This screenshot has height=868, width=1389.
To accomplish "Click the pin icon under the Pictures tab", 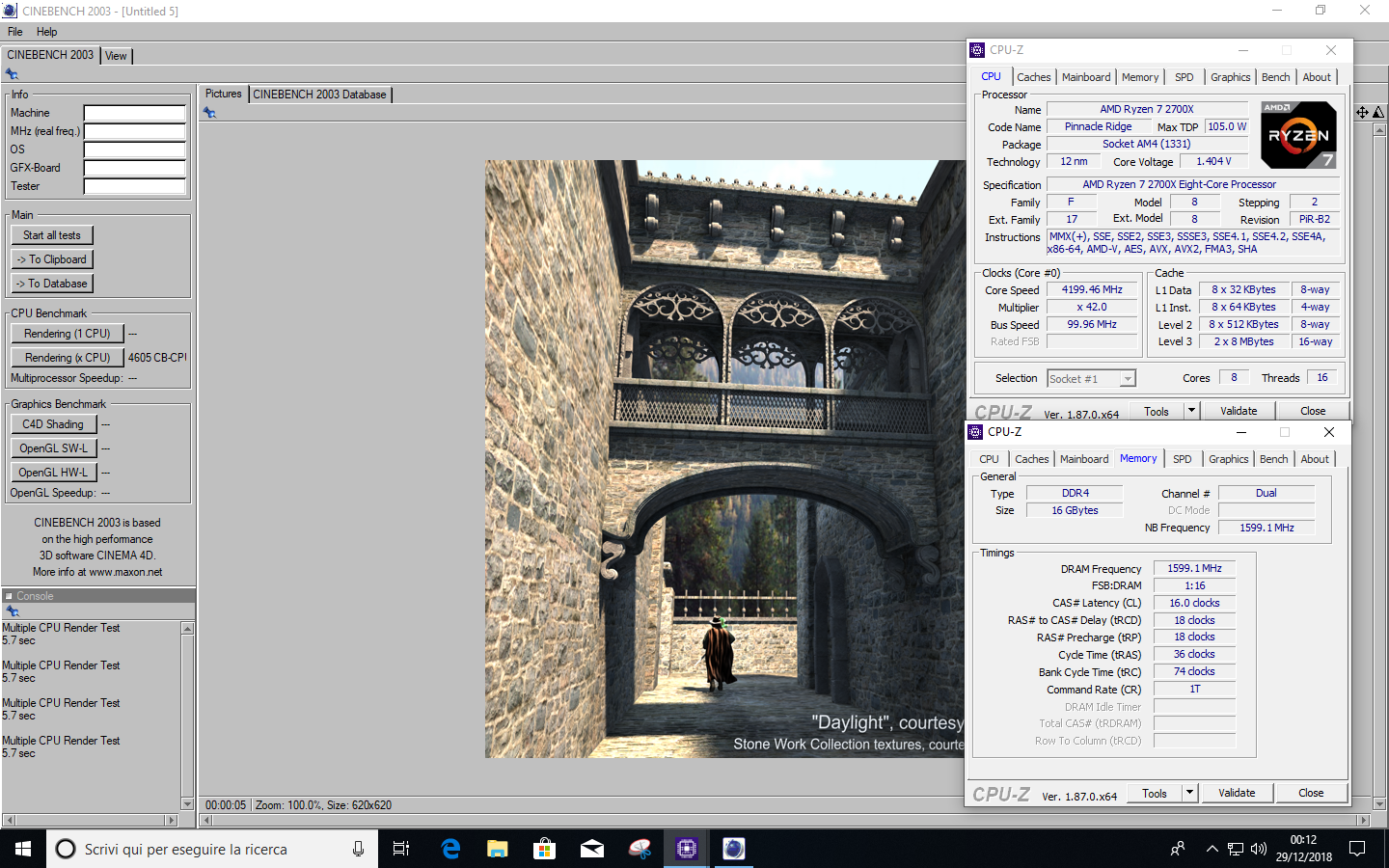I will pyautogui.click(x=209, y=113).
